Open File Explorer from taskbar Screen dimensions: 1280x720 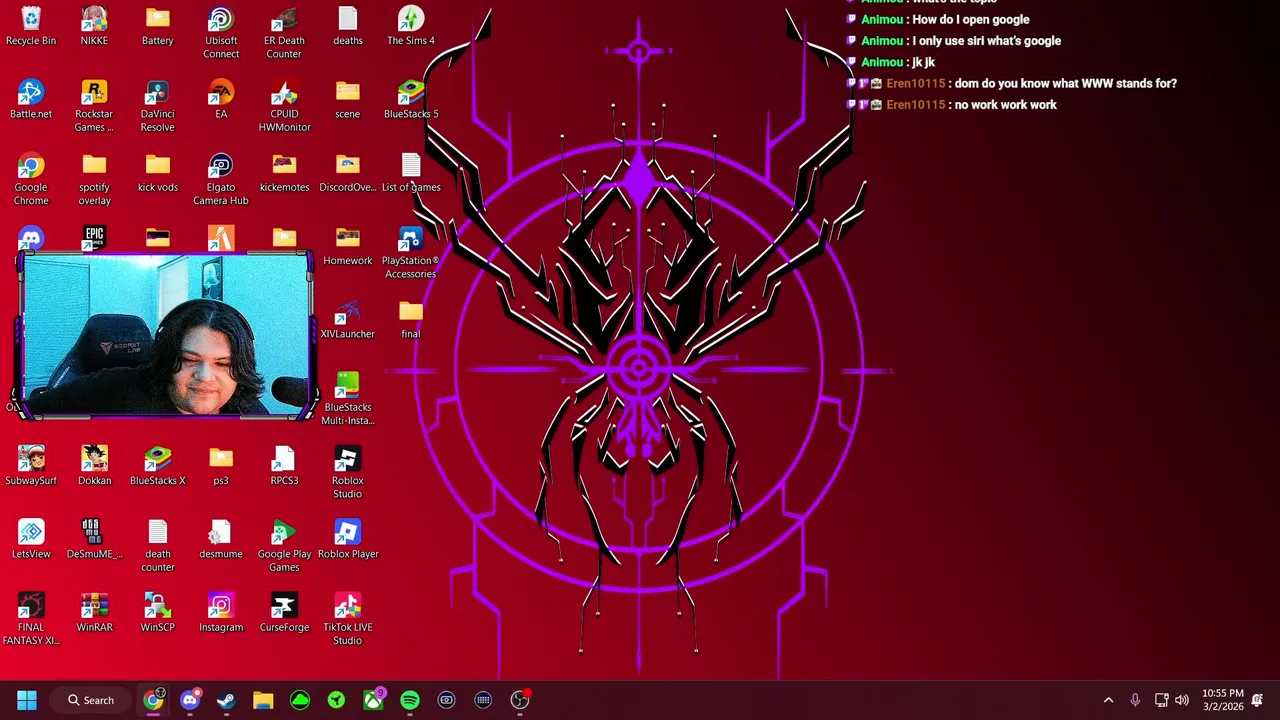click(263, 700)
